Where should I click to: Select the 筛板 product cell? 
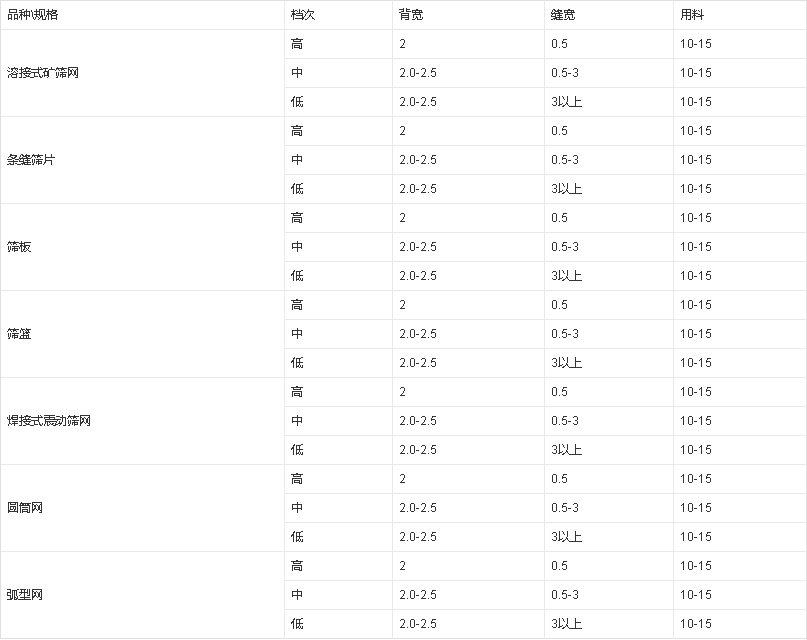(19, 247)
